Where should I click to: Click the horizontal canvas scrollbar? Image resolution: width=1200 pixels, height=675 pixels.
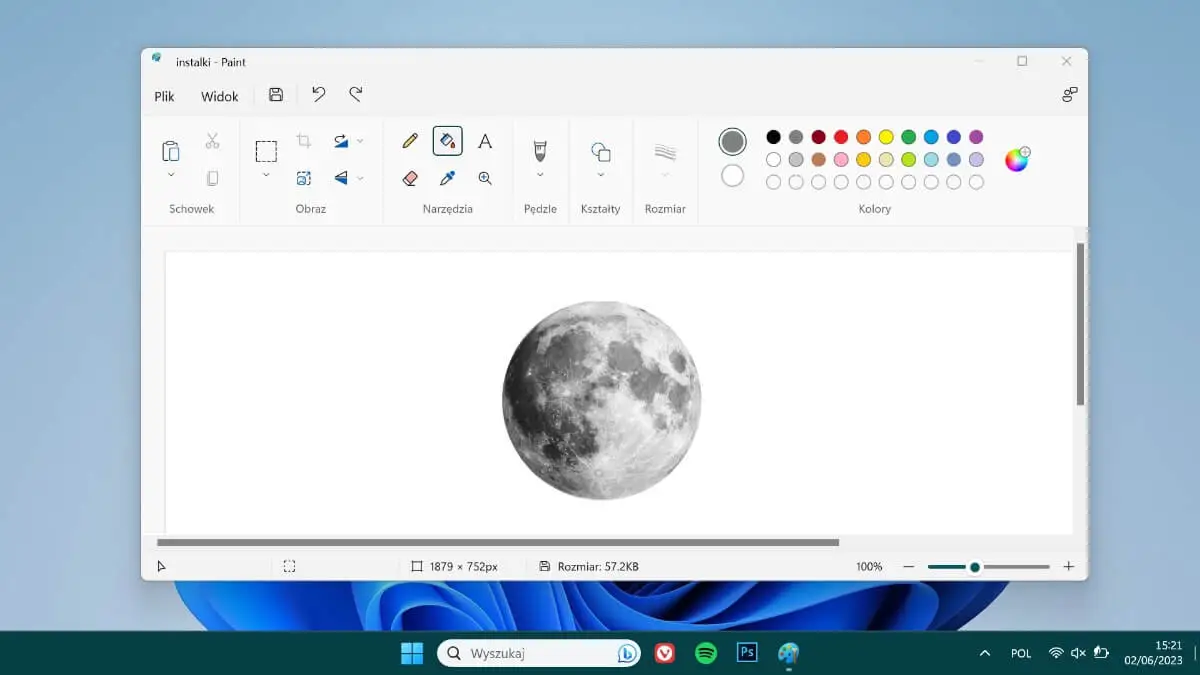click(x=500, y=541)
